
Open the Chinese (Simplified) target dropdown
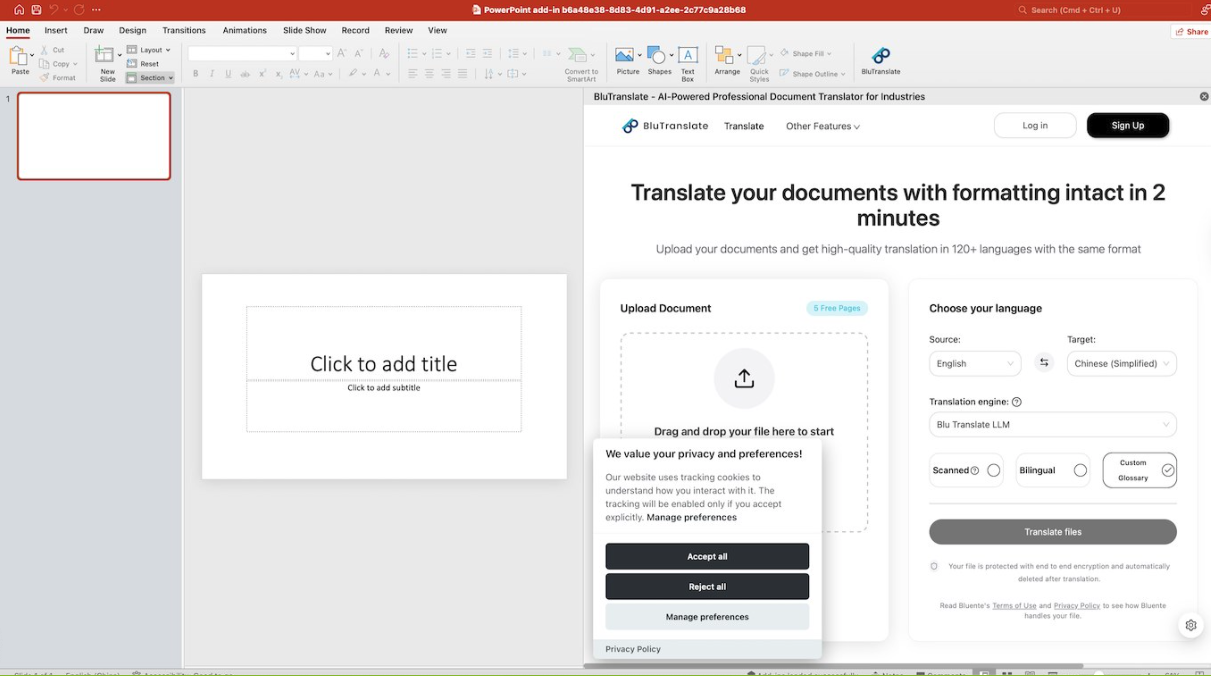coord(1121,363)
